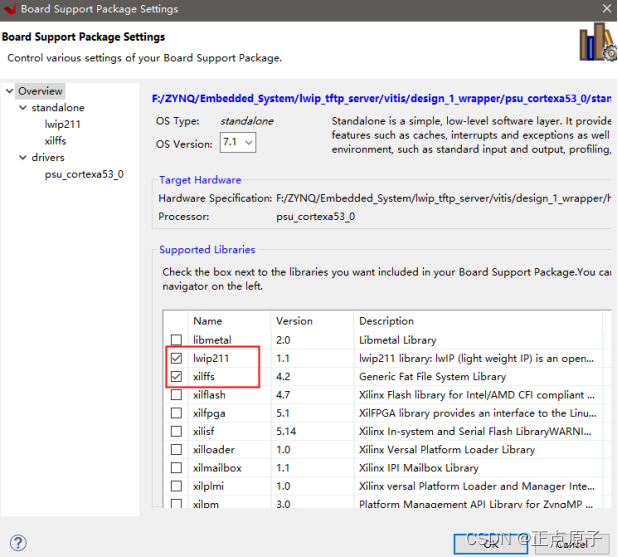Click the help question mark icon
The height and width of the screenshot is (557, 618).
tap(17, 543)
